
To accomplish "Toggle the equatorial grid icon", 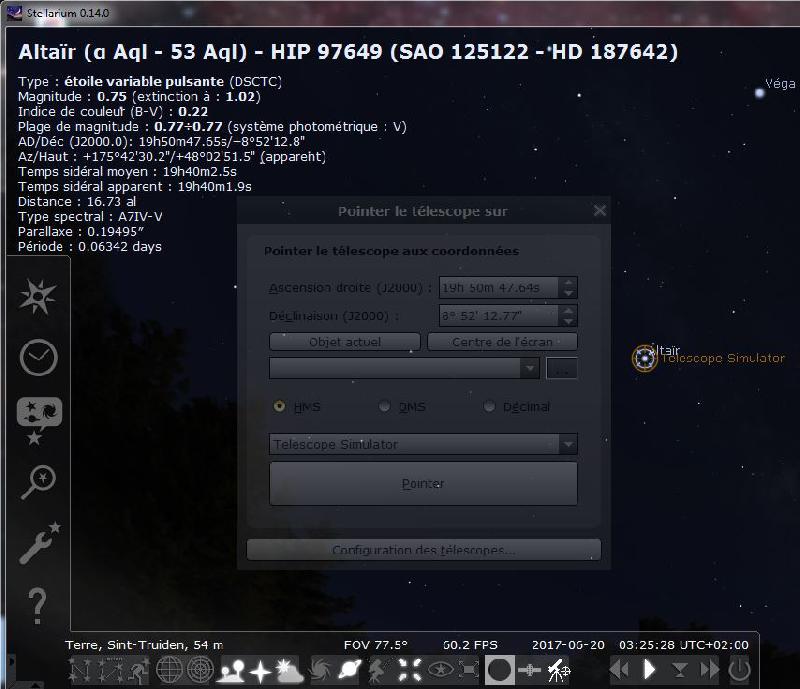I will [169, 670].
